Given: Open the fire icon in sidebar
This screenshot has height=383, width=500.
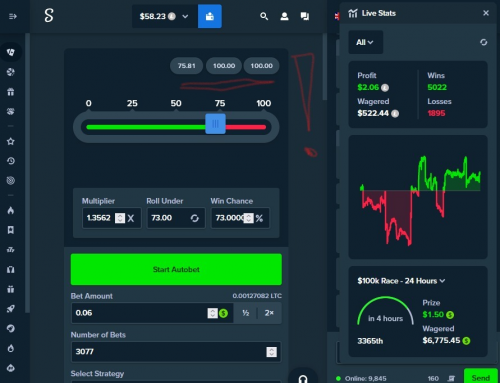Looking at the screenshot, I should pyautogui.click(x=11, y=210).
